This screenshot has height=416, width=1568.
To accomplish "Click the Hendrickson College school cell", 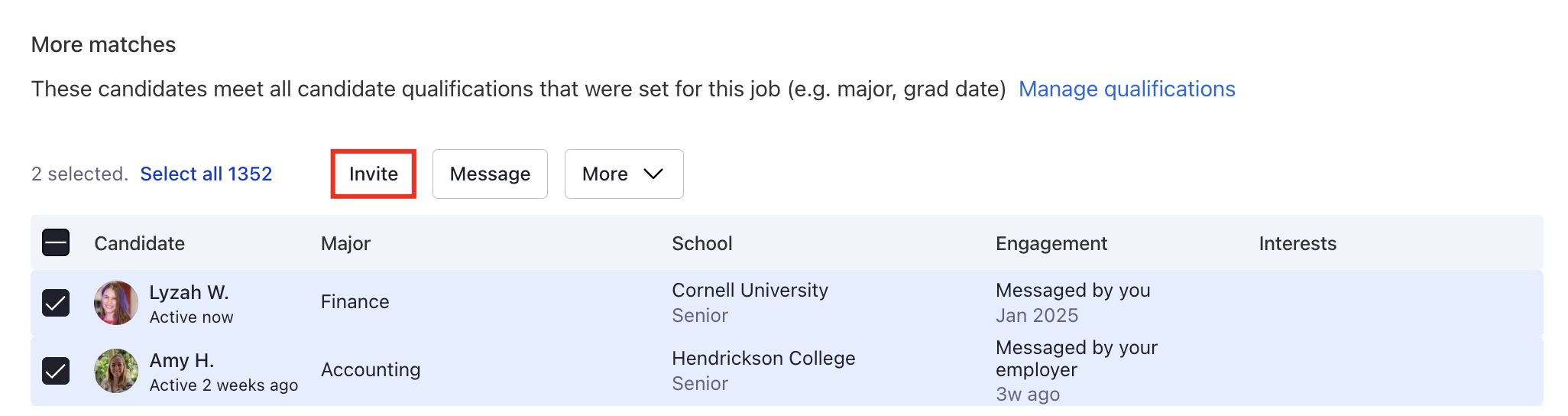I will coord(763,359).
